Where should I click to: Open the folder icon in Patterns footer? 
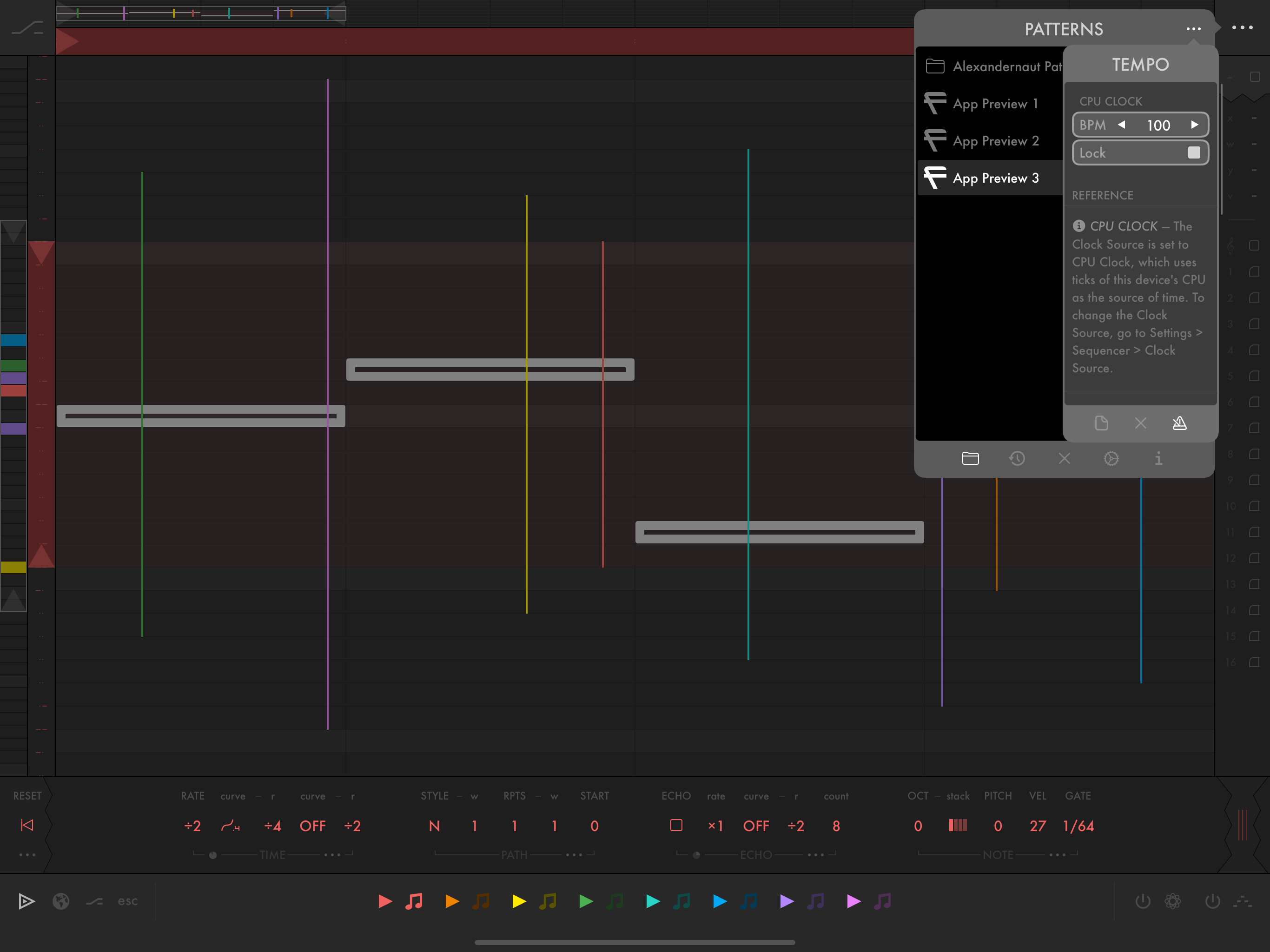(970, 458)
